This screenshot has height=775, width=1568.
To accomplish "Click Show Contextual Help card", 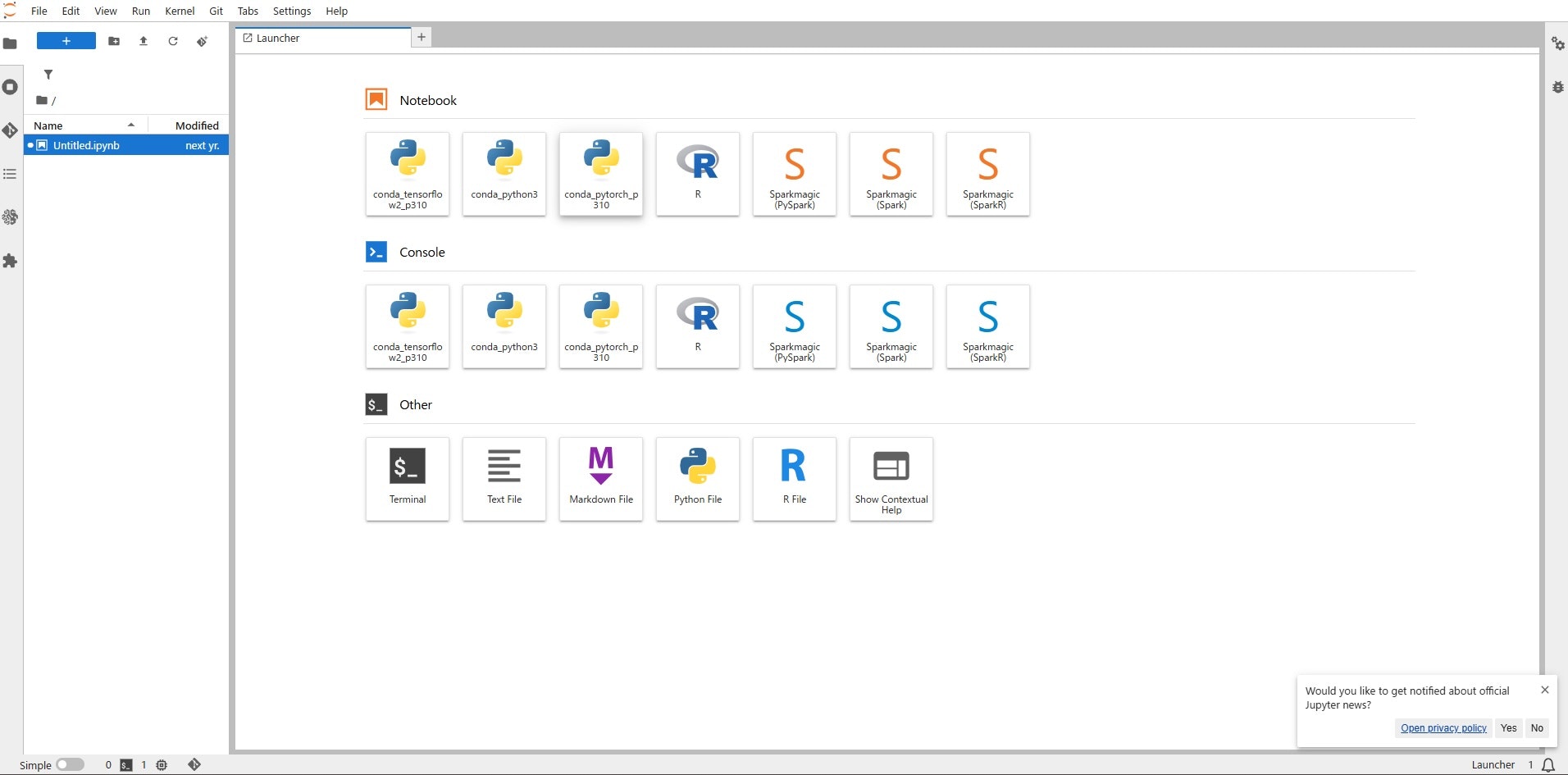I will [x=891, y=479].
